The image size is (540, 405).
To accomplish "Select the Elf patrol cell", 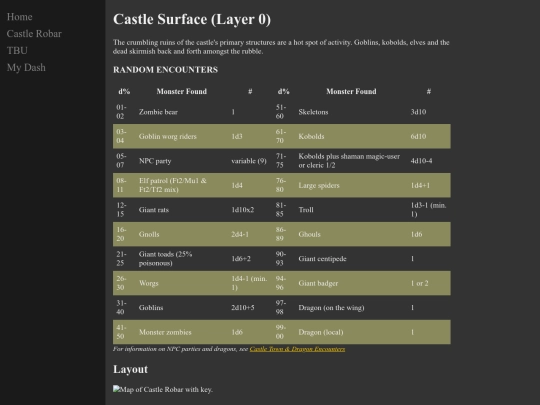I will point(182,185).
